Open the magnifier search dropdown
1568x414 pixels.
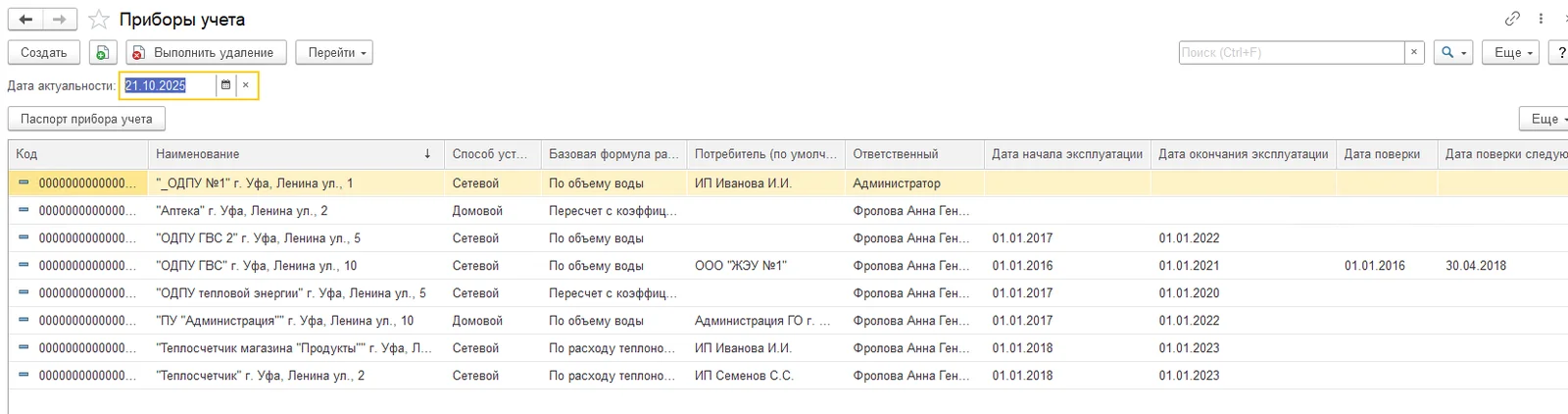click(1452, 52)
